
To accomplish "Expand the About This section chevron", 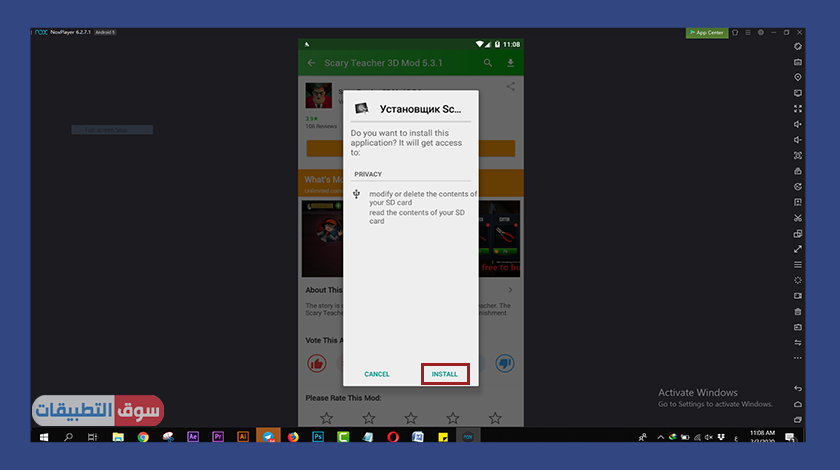I will coord(510,290).
